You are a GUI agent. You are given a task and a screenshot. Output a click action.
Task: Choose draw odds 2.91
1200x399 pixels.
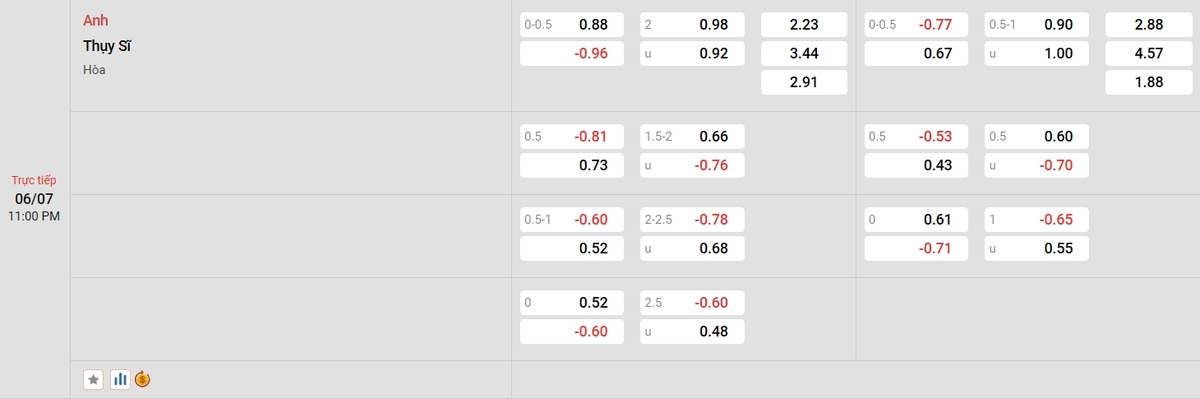point(804,82)
